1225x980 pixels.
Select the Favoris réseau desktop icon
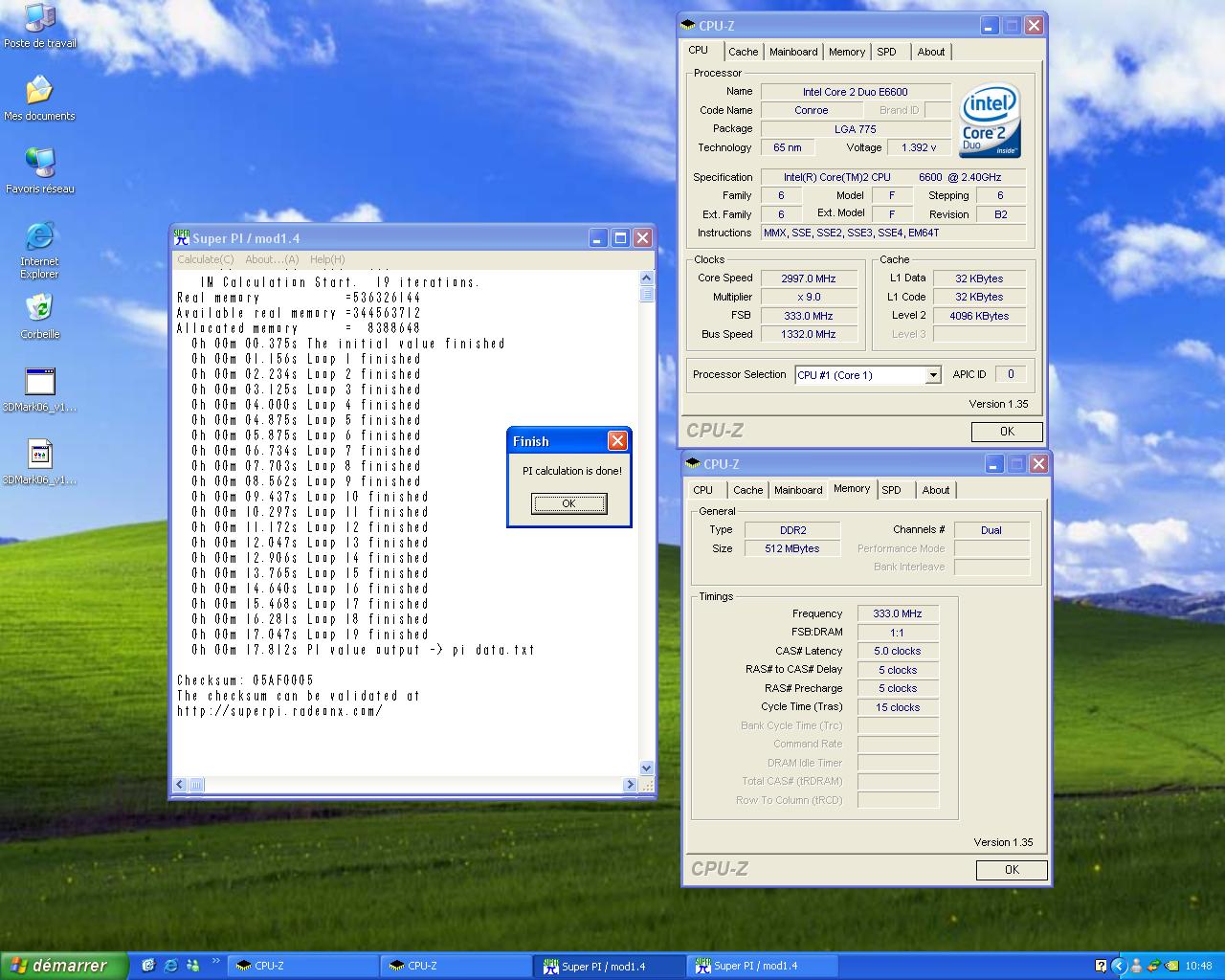point(39,171)
